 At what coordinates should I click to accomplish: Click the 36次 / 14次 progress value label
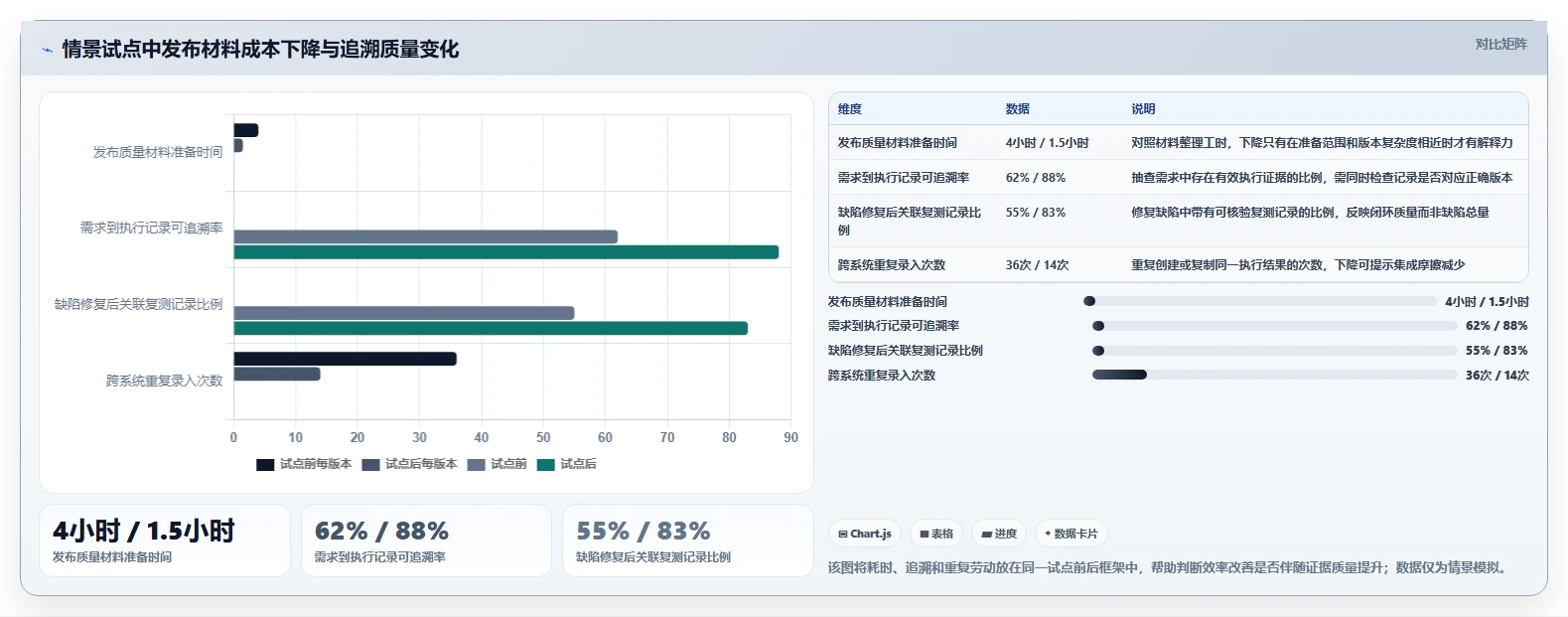pos(1497,376)
